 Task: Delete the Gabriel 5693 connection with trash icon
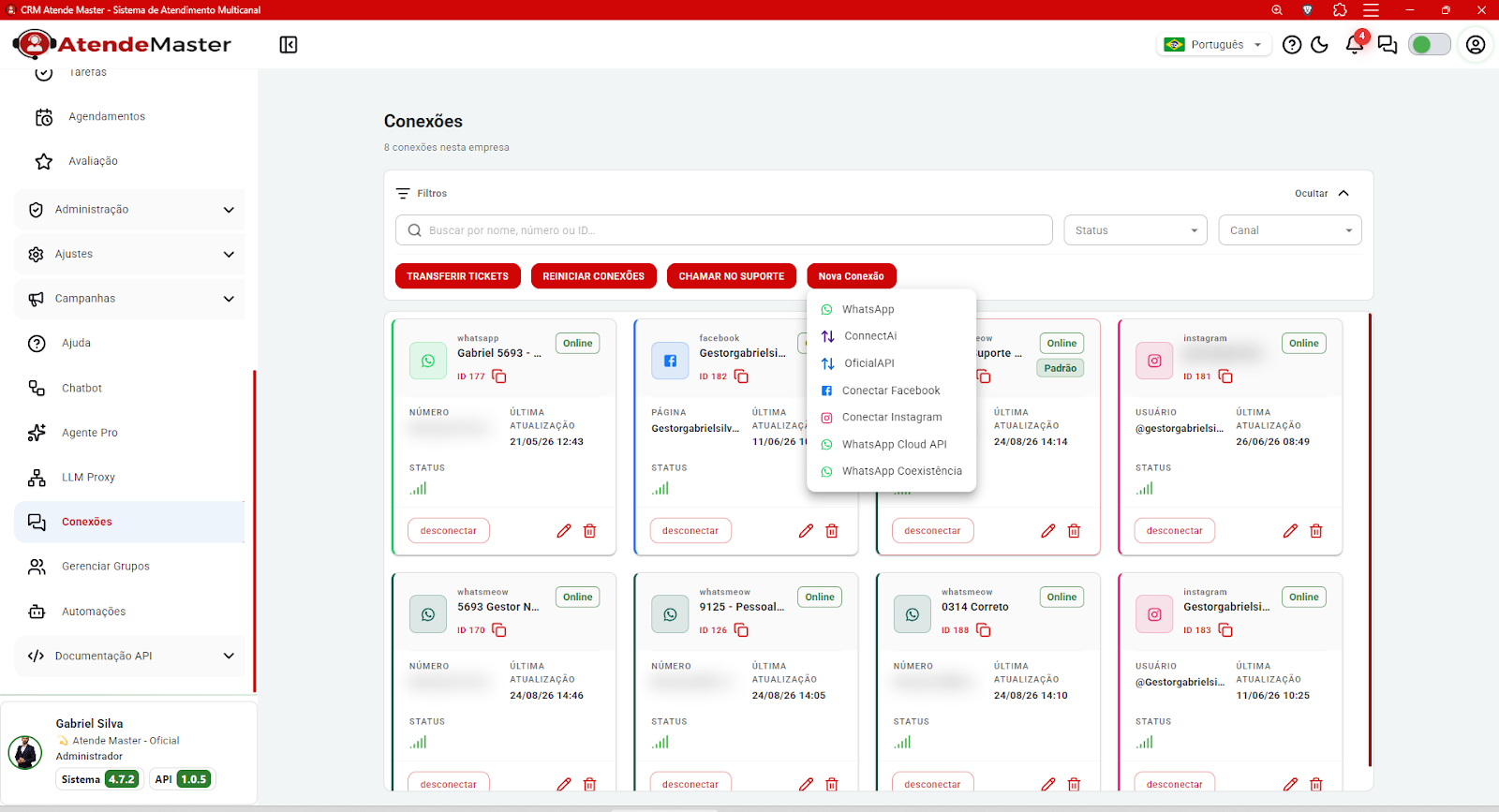click(x=590, y=531)
